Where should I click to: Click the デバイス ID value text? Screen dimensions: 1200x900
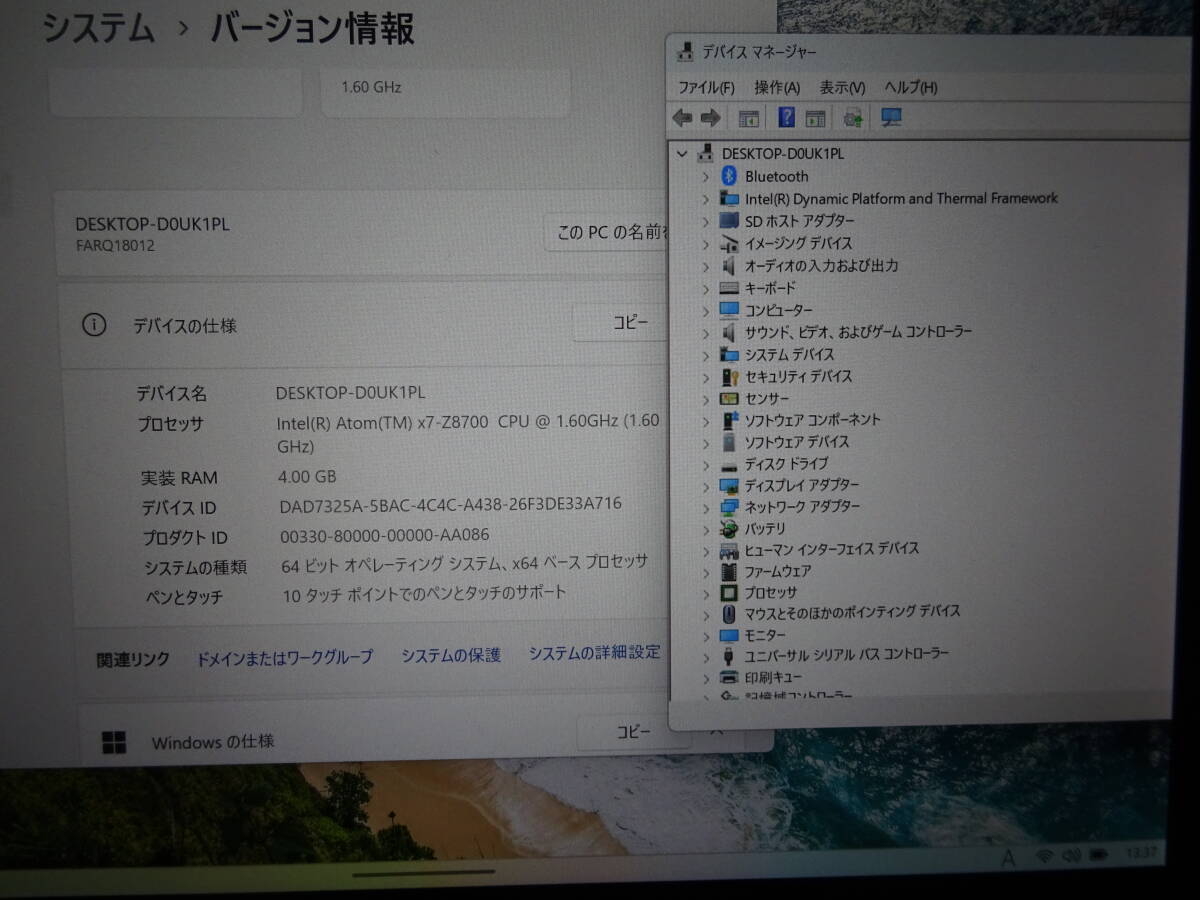coord(451,505)
